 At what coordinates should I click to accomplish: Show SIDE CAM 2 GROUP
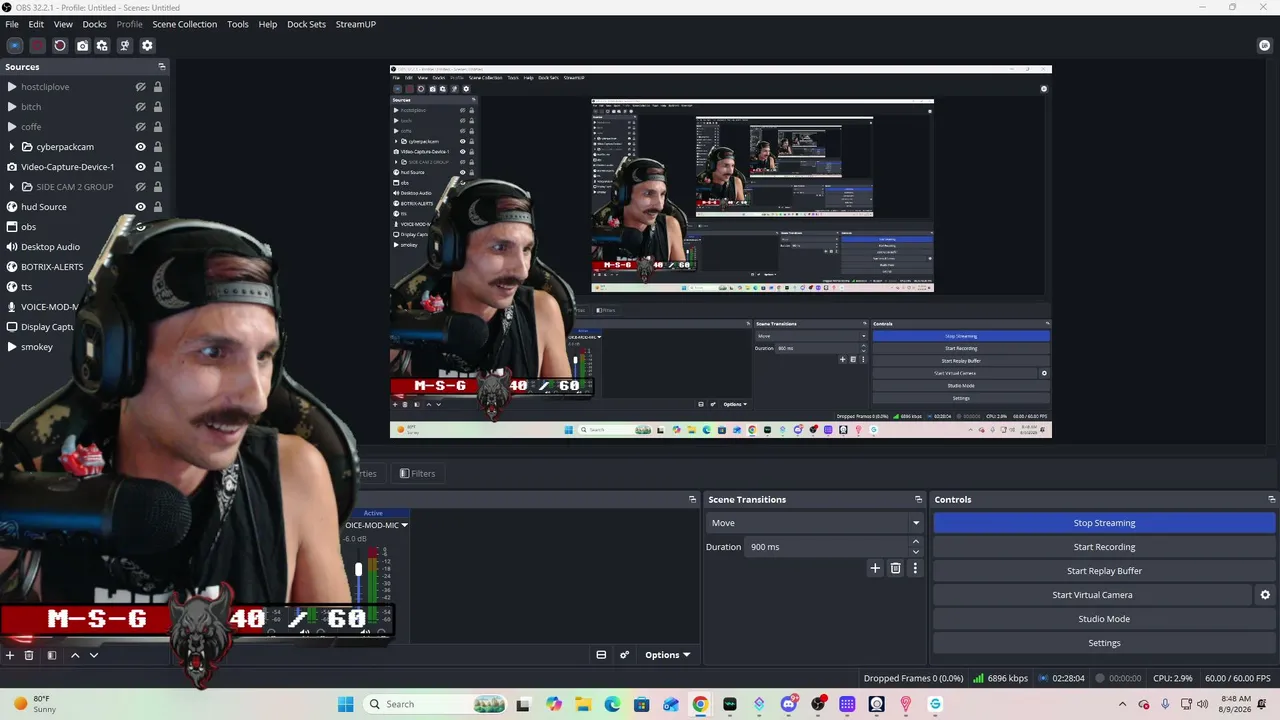coord(141,187)
